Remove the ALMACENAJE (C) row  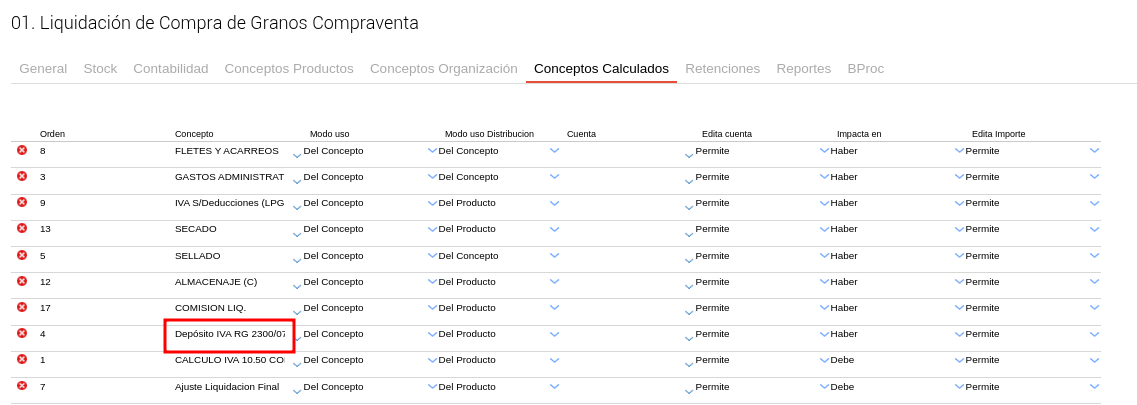(x=22, y=281)
